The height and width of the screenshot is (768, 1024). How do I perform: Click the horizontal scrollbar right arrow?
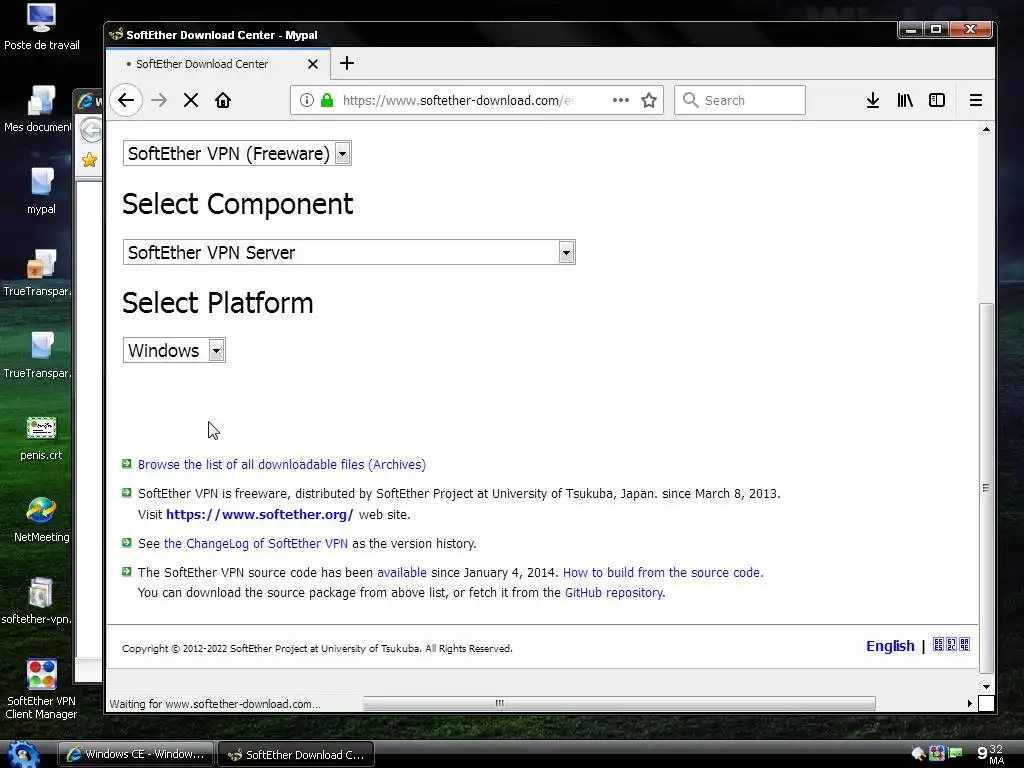969,703
